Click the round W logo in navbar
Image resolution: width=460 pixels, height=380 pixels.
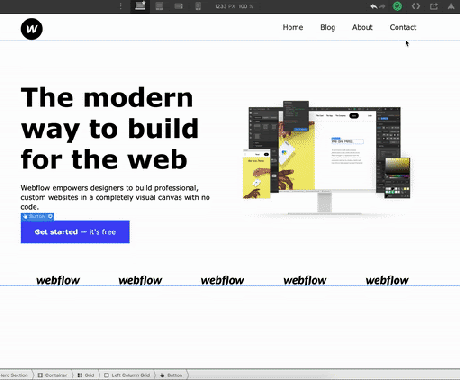click(32, 29)
